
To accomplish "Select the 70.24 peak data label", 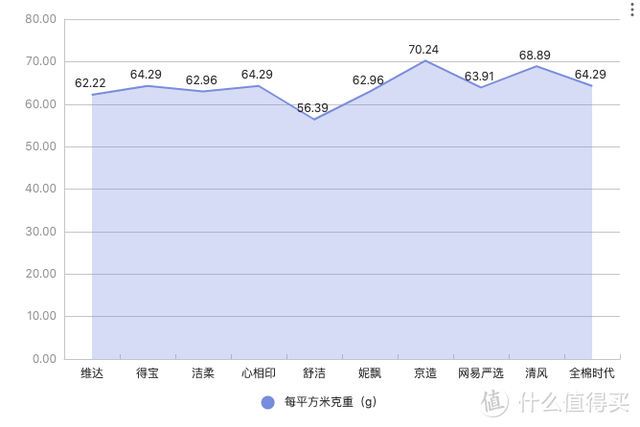I will [425, 48].
